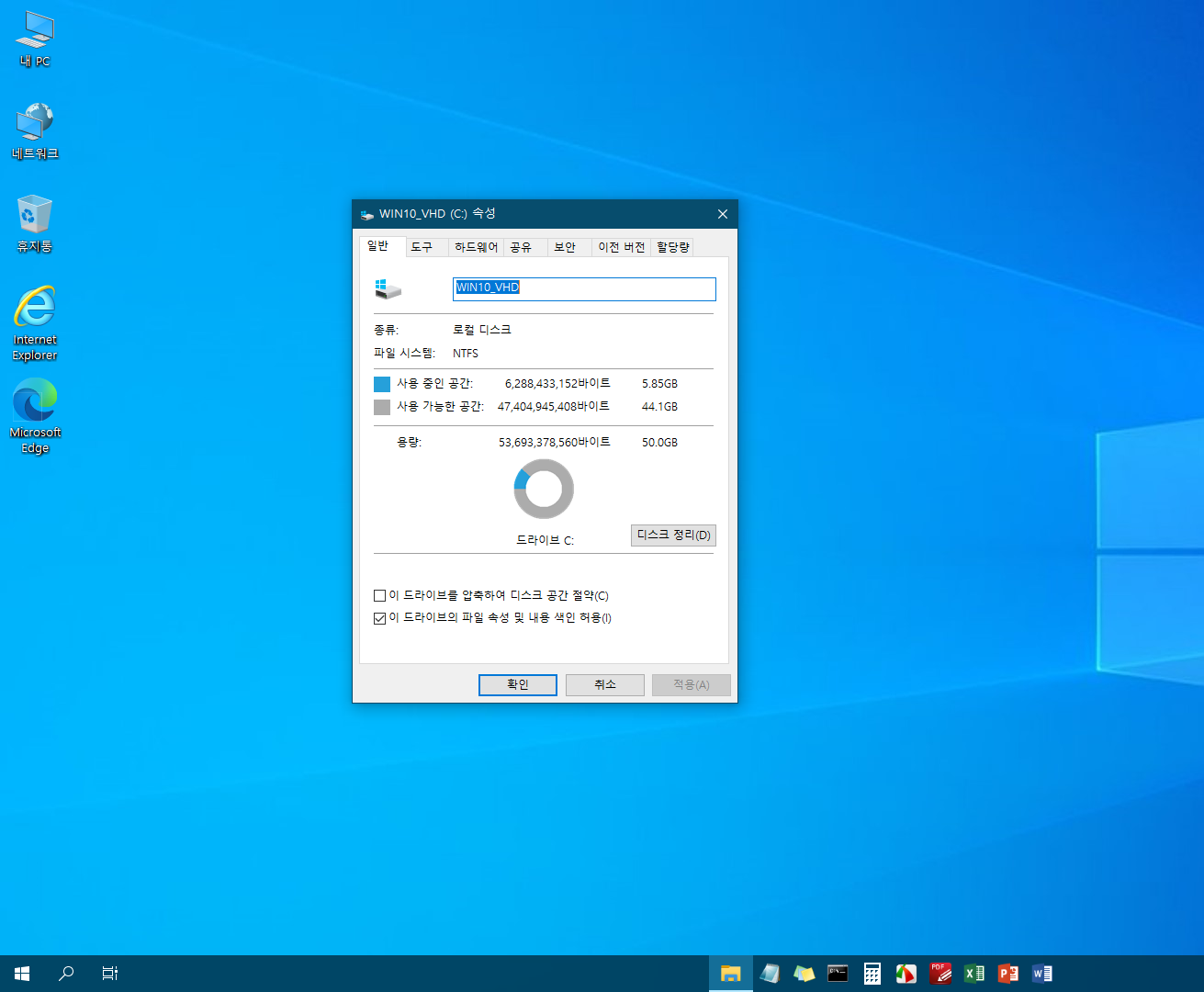This screenshot has width=1204, height=992.
Task: Confirm with the 확인 button
Action: (x=518, y=685)
